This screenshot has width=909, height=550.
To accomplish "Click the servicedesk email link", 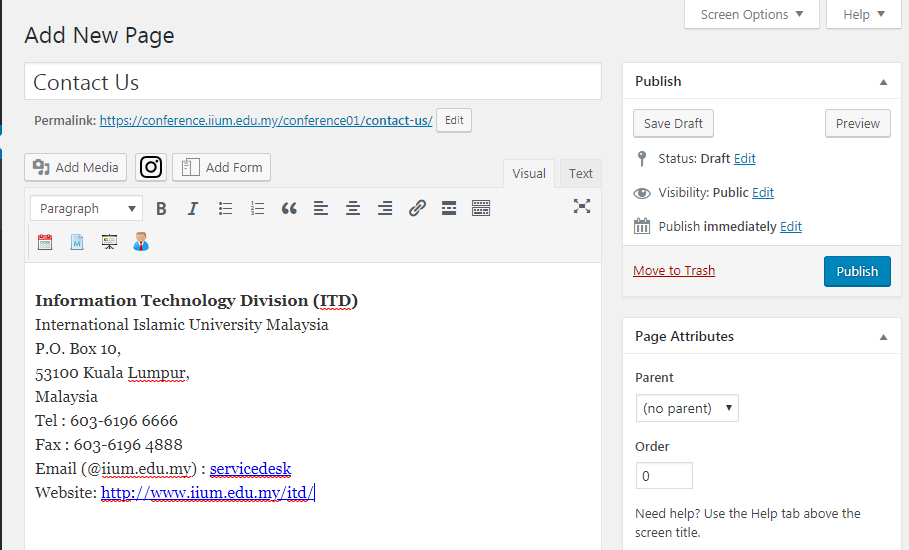I will [x=250, y=468].
